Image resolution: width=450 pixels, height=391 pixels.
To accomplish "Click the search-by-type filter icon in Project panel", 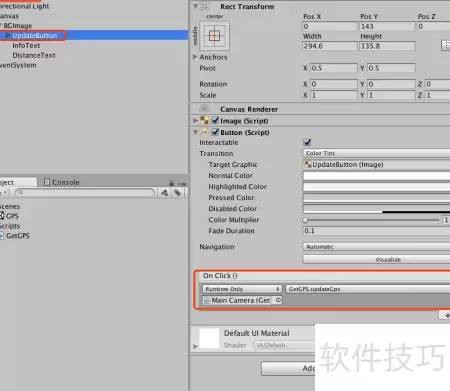I will point(164,193).
